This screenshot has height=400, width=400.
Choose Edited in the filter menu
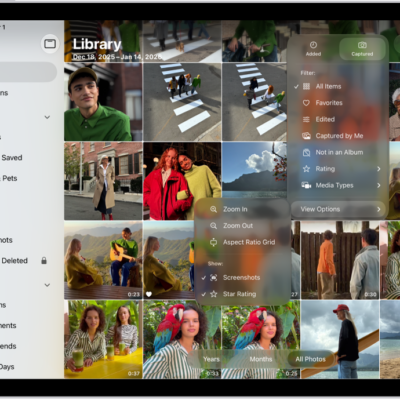click(x=337, y=119)
